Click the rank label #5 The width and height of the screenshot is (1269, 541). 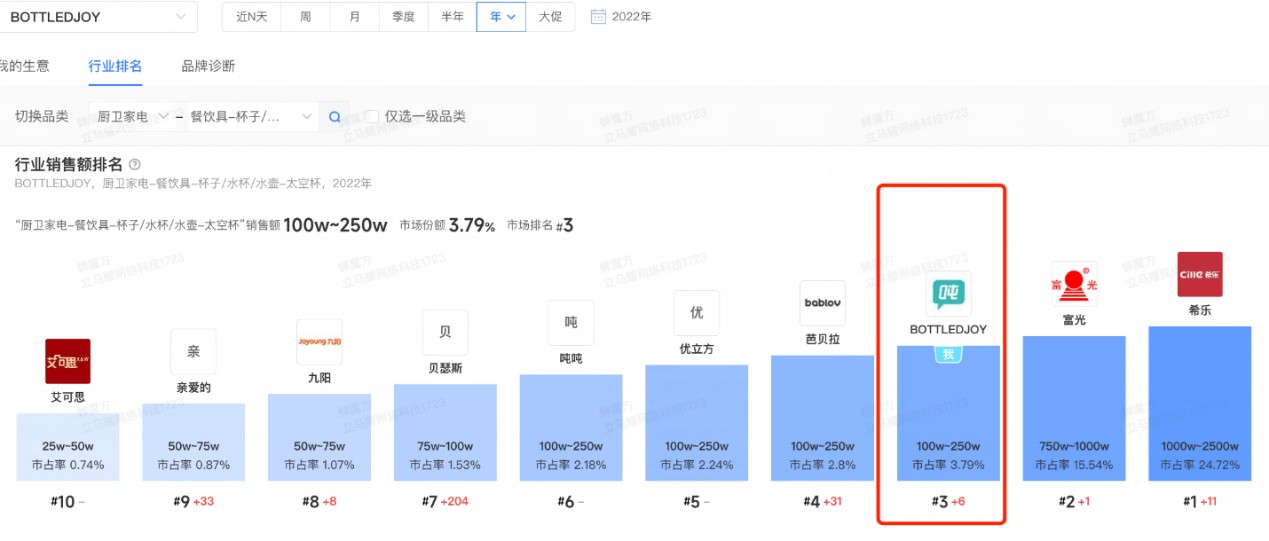[697, 502]
